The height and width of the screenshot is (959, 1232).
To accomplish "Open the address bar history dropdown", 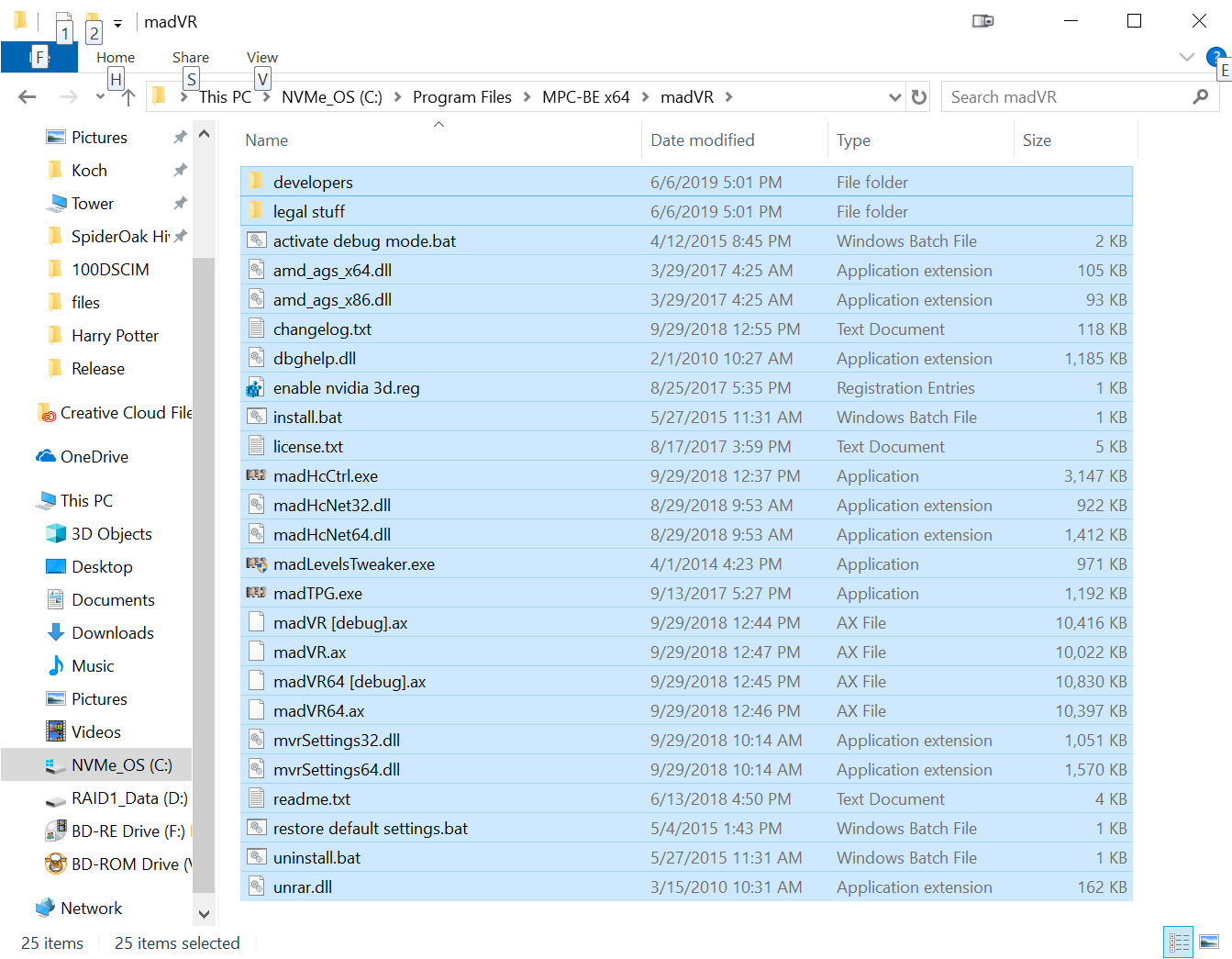I will pyautogui.click(x=895, y=96).
